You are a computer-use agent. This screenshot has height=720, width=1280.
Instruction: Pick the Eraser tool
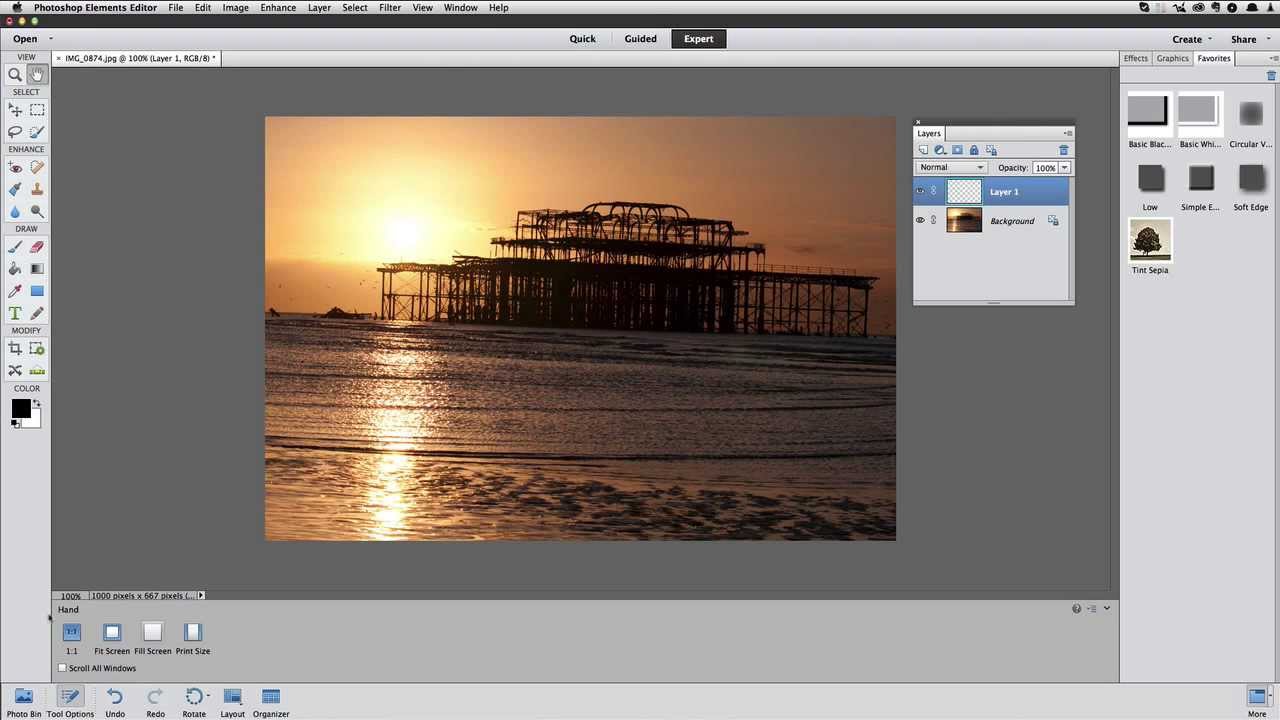click(37, 247)
